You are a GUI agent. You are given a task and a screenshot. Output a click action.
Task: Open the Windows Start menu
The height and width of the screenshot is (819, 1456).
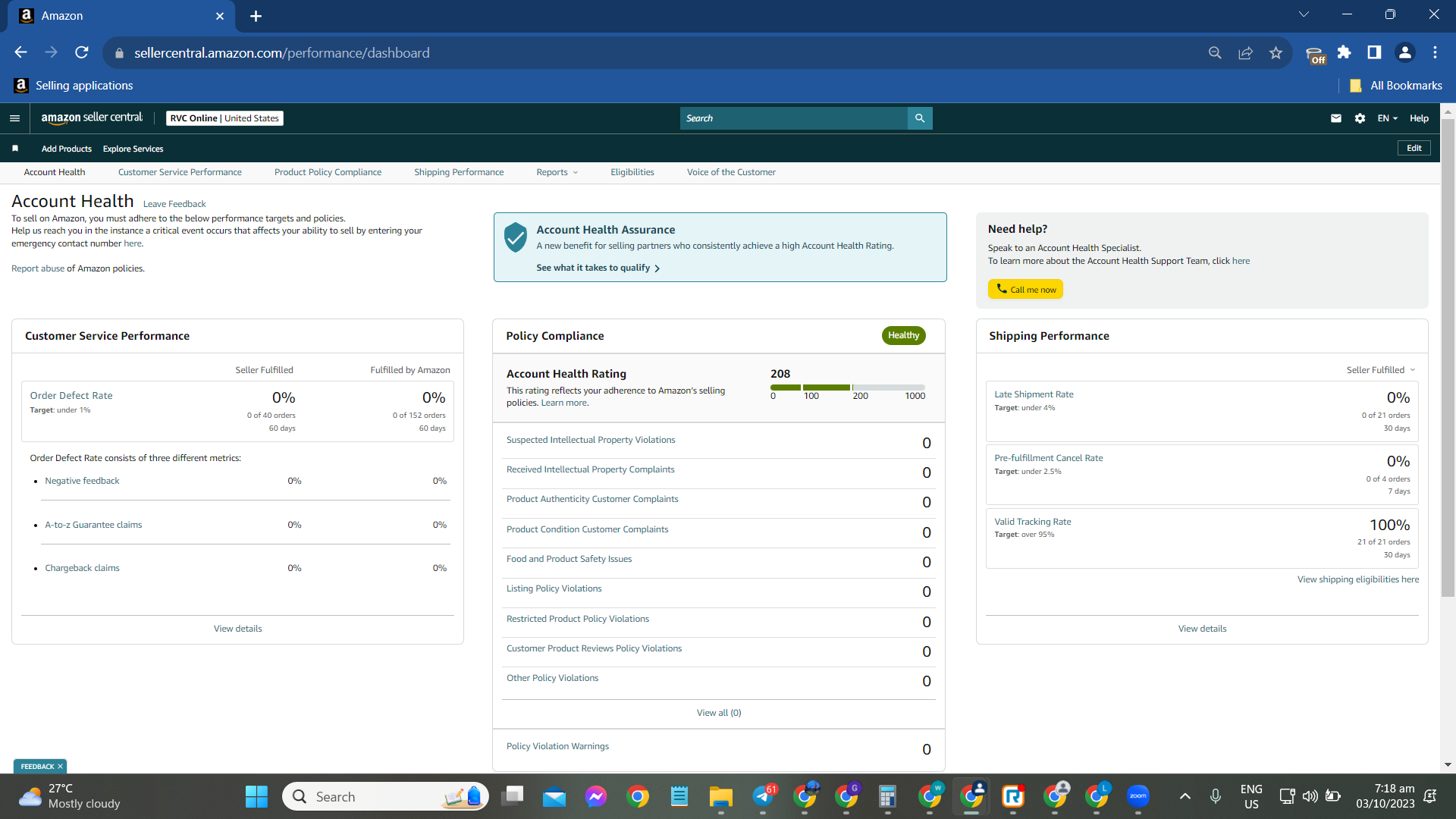[256, 796]
